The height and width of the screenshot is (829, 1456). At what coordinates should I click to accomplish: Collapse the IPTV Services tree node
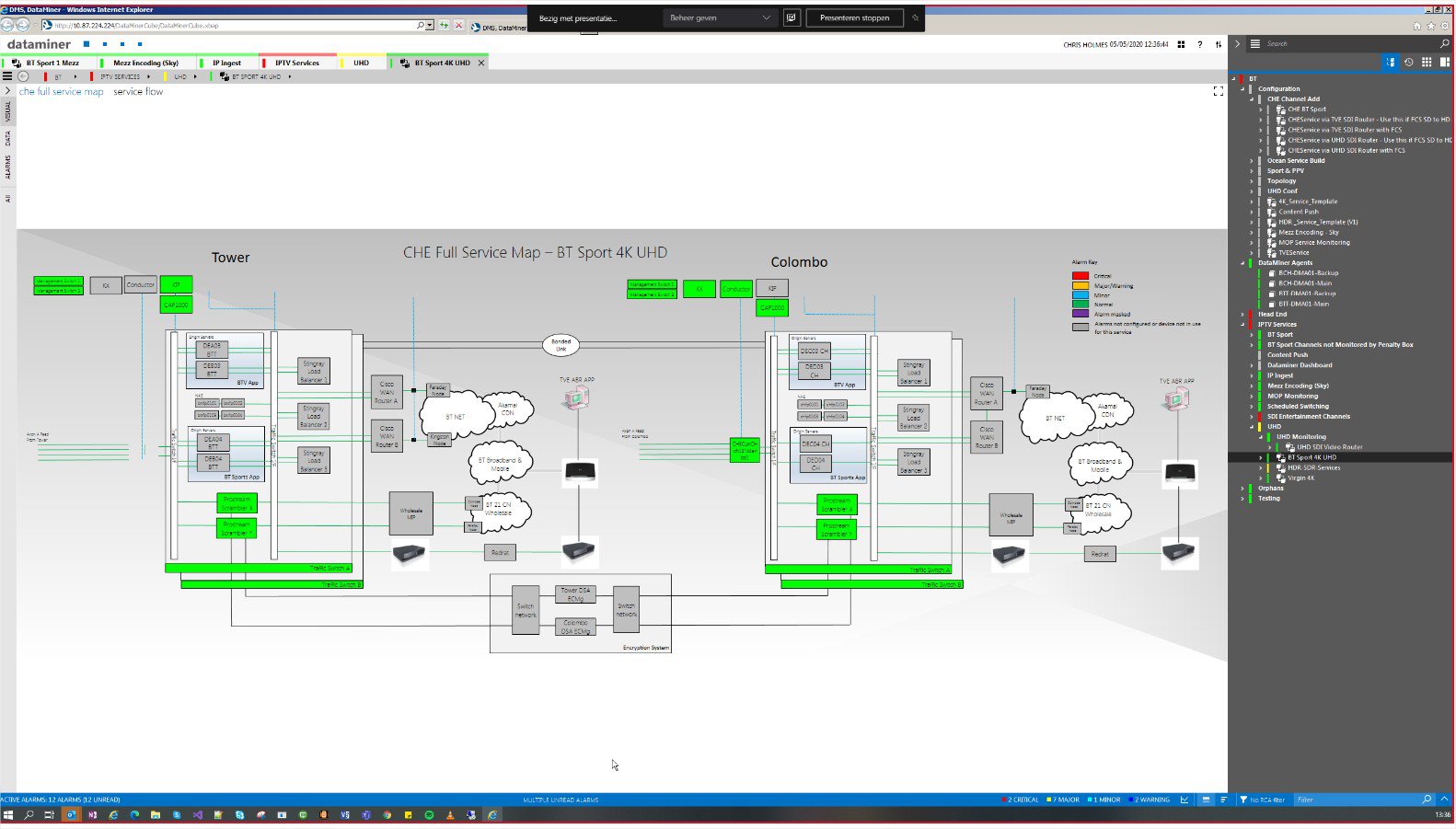click(1242, 324)
